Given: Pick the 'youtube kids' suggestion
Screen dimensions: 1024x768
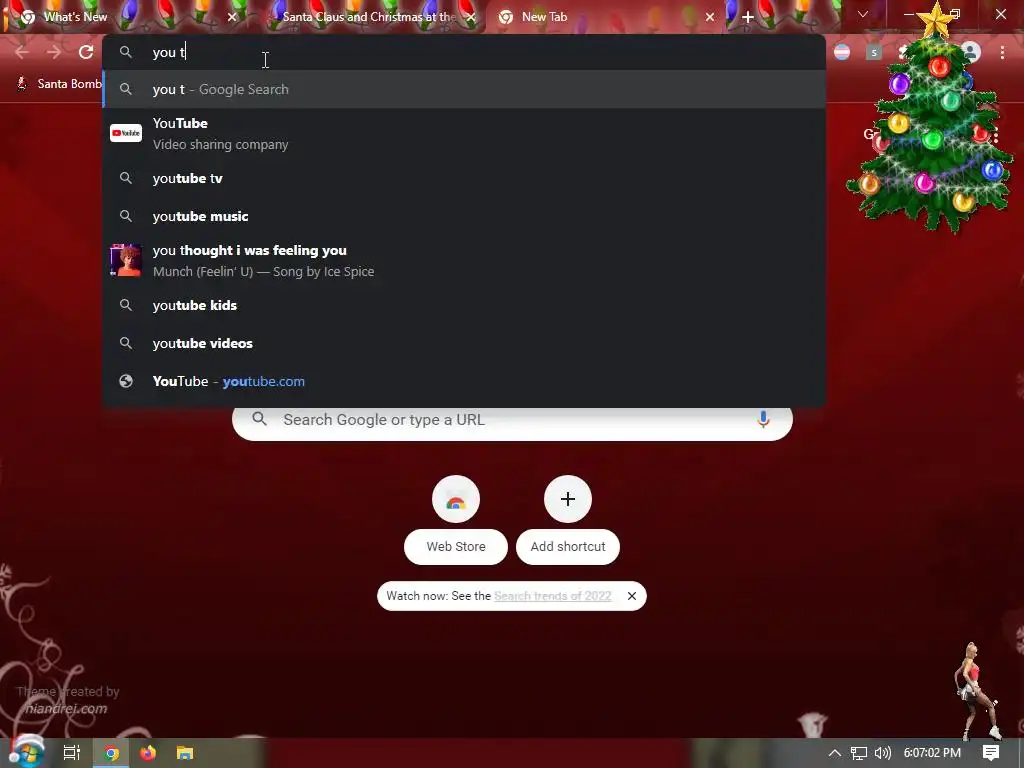Looking at the screenshot, I should click(464, 305).
